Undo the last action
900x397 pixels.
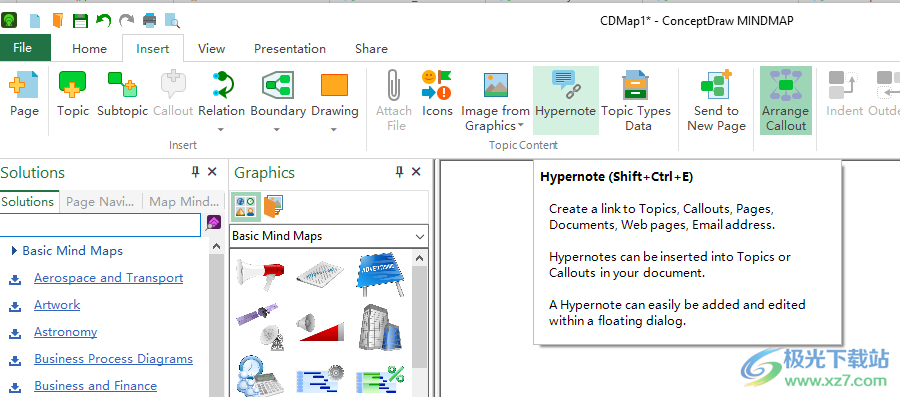(103, 21)
